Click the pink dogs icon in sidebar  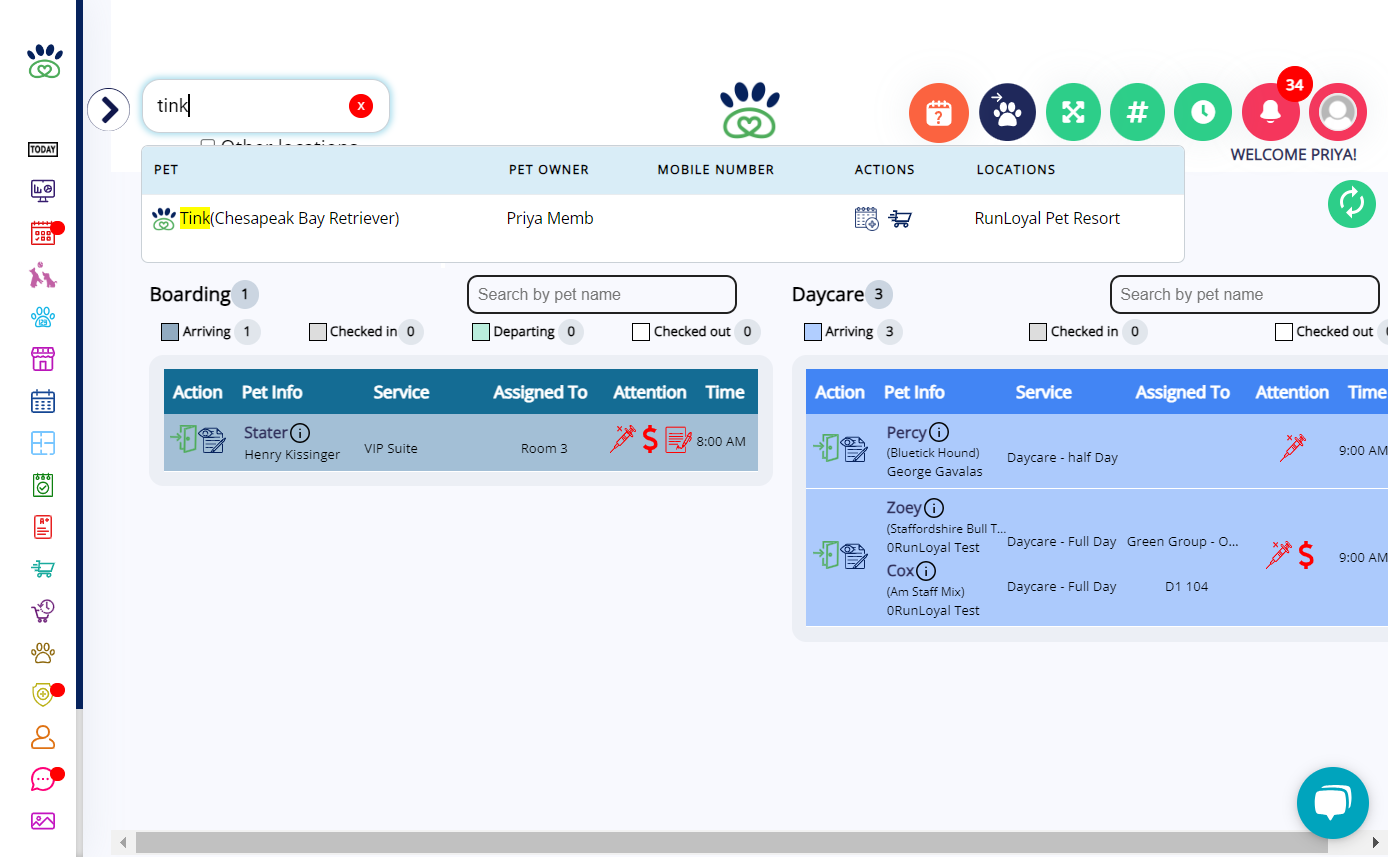click(x=43, y=275)
